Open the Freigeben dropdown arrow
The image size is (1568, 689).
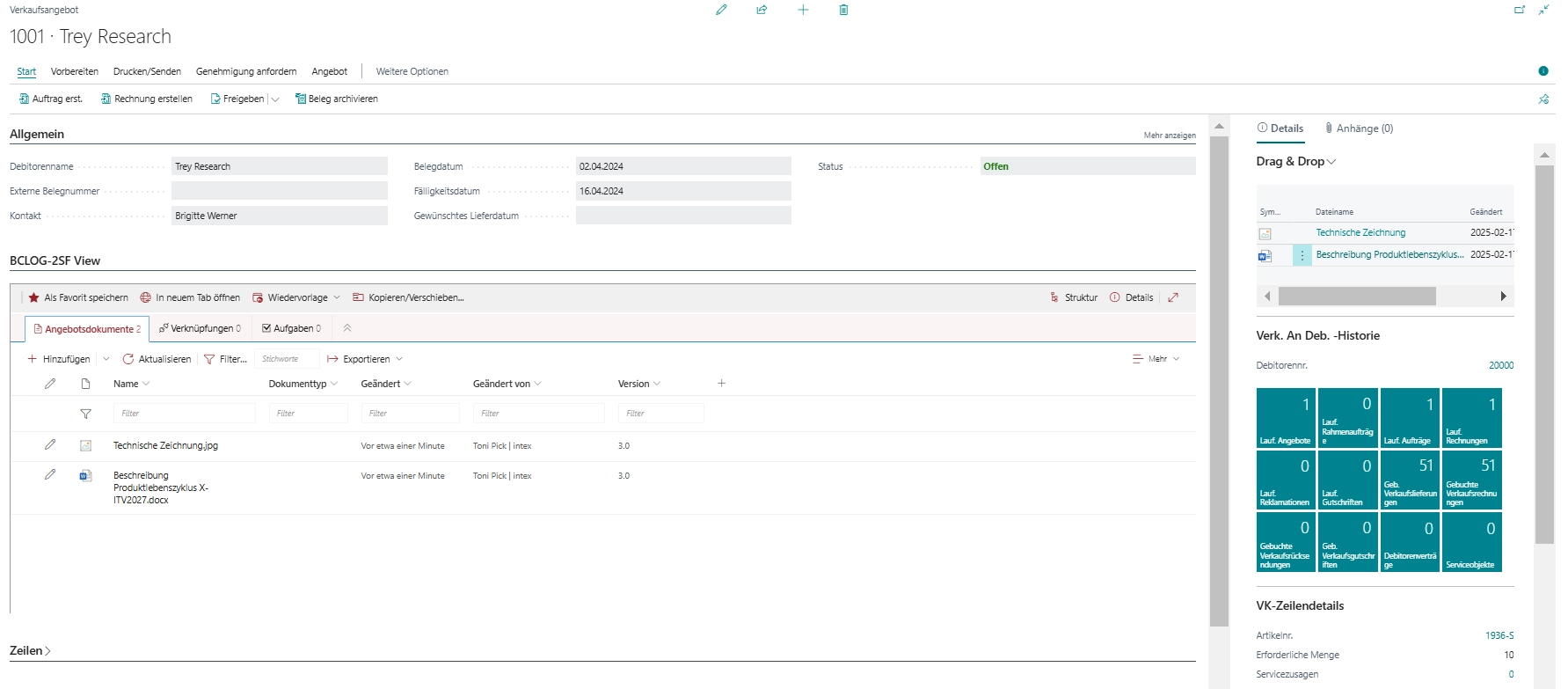pyautogui.click(x=275, y=99)
